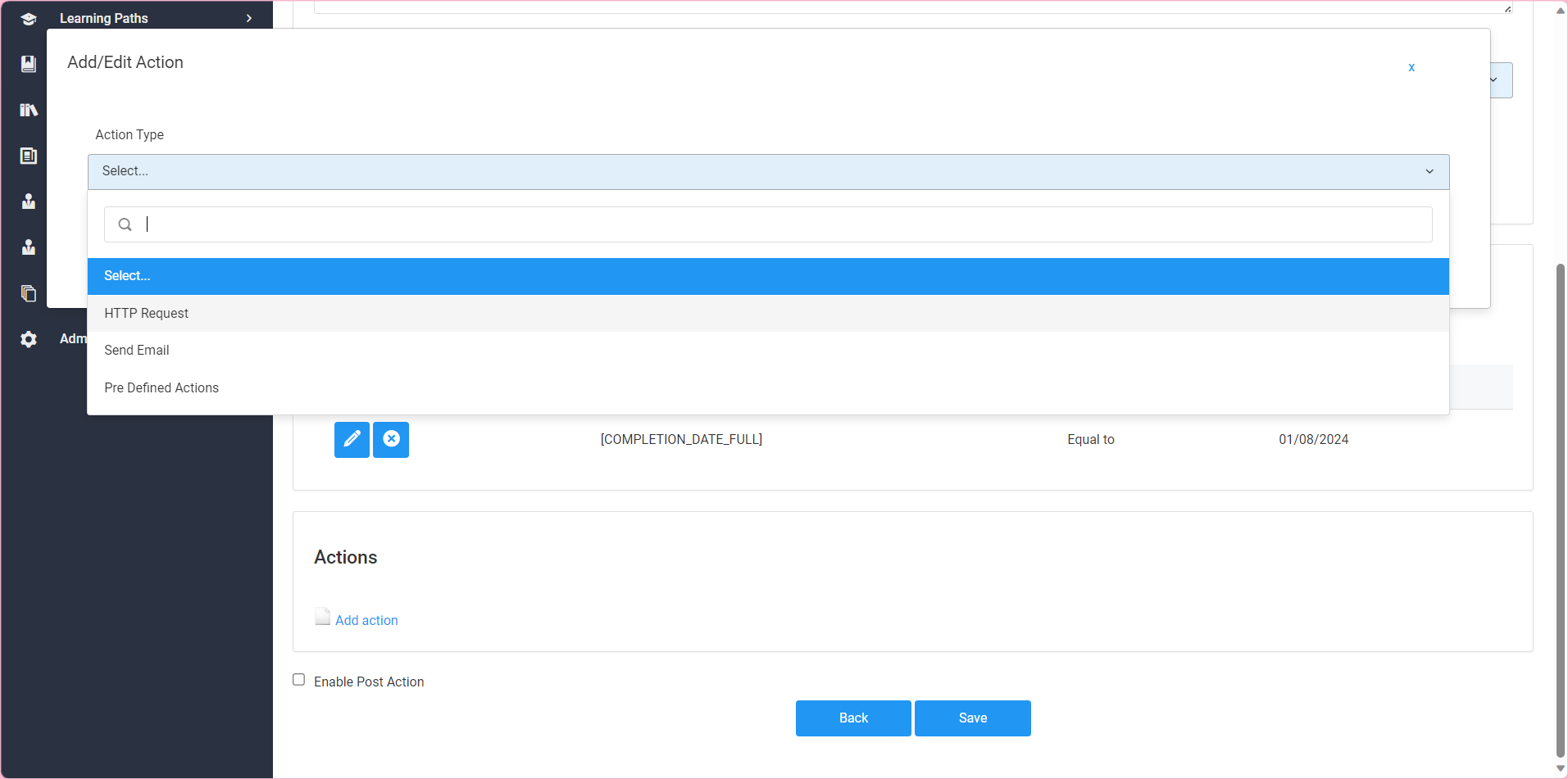1568x779 pixels.
Task: Open the library books sidebar icon
Action: tap(29, 110)
